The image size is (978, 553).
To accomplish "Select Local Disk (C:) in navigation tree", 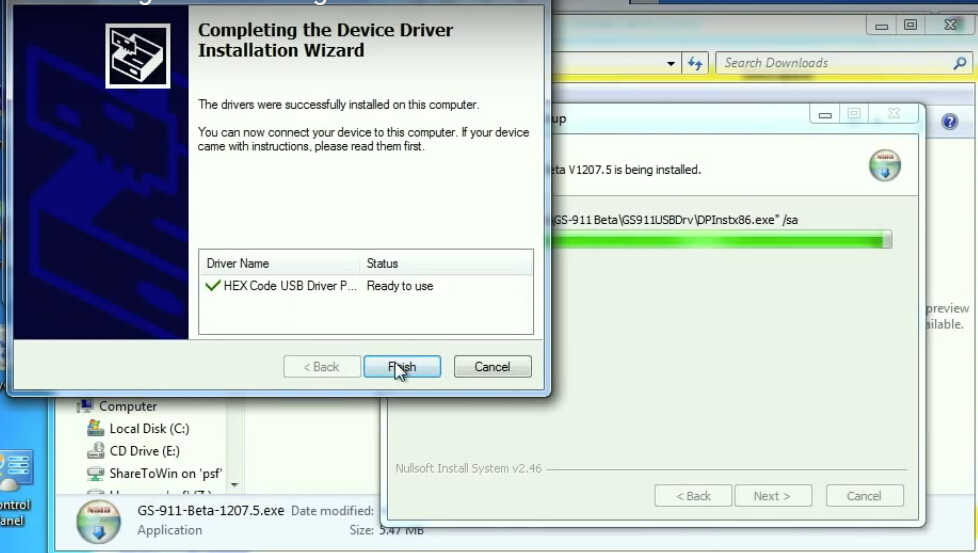I will (149, 428).
